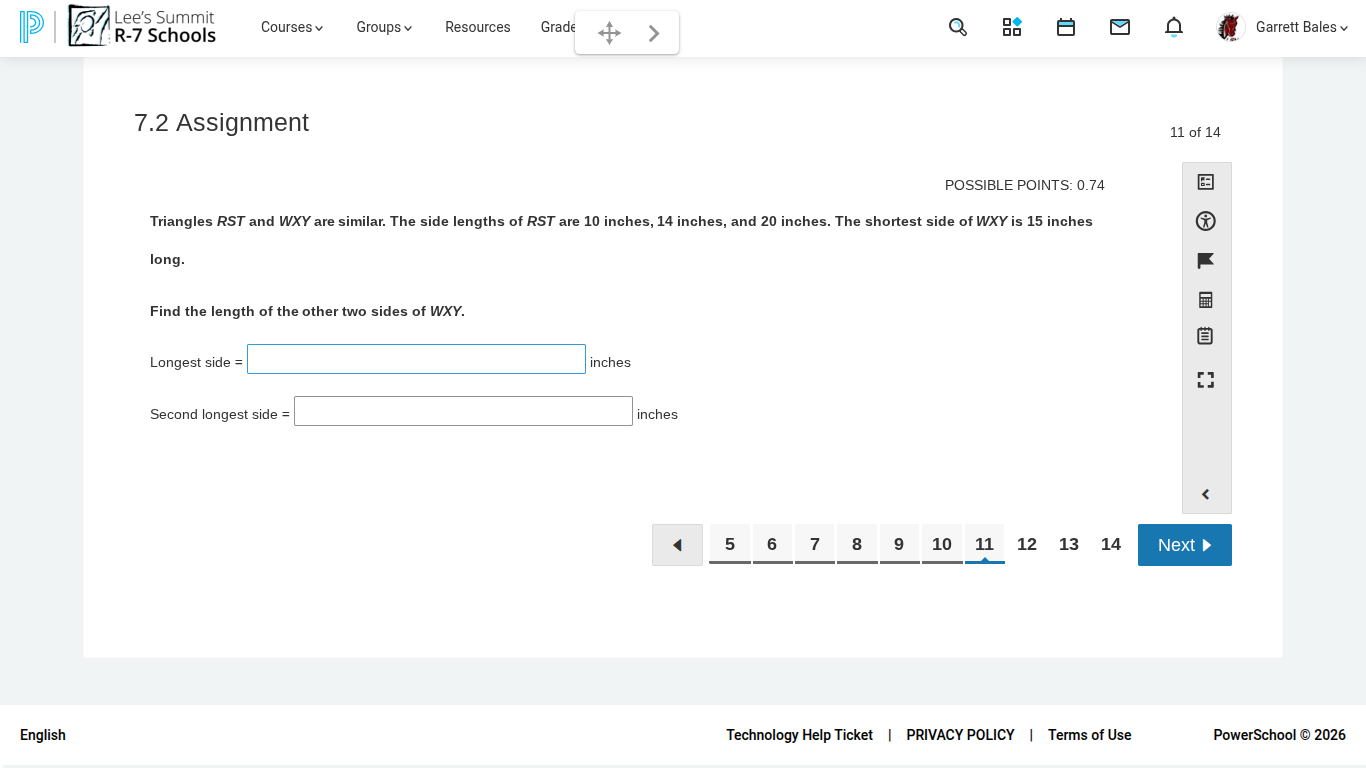The image size is (1366, 768).
Task: Open the question review list icon
Action: click(1205, 182)
